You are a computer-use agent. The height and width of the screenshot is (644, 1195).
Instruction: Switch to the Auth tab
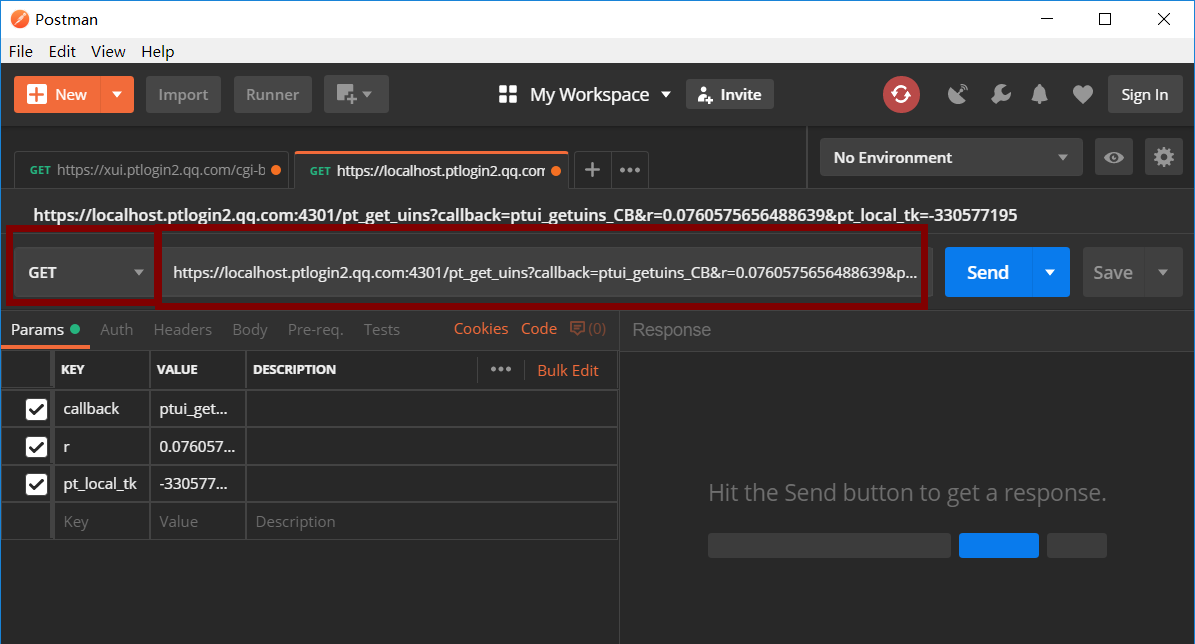point(117,329)
